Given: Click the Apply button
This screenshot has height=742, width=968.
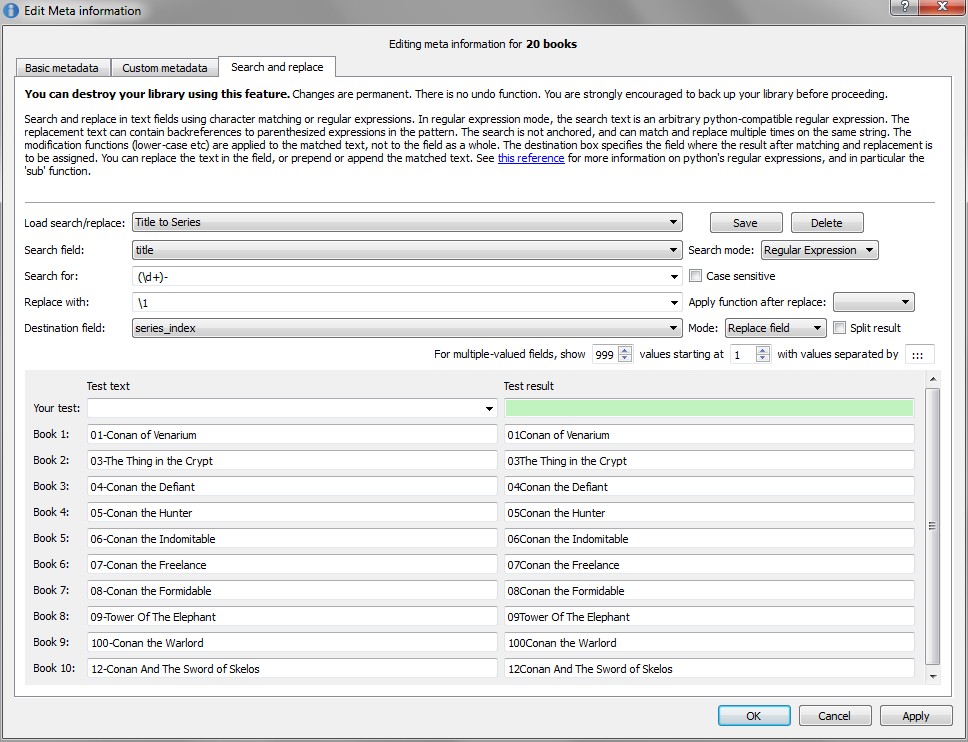Looking at the screenshot, I should [x=916, y=715].
